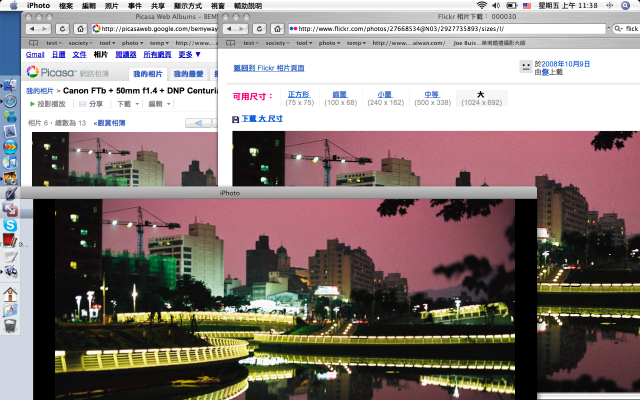Select 正方形 (75 x 75) size
The height and width of the screenshot is (400, 640).
click(x=300, y=98)
